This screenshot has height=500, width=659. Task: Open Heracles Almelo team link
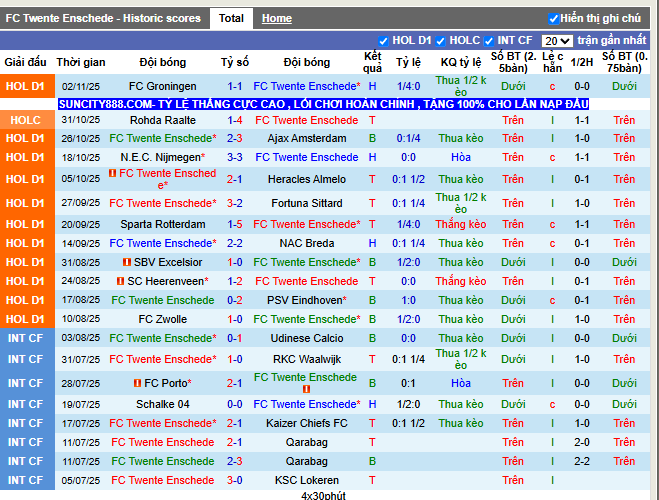(x=307, y=179)
